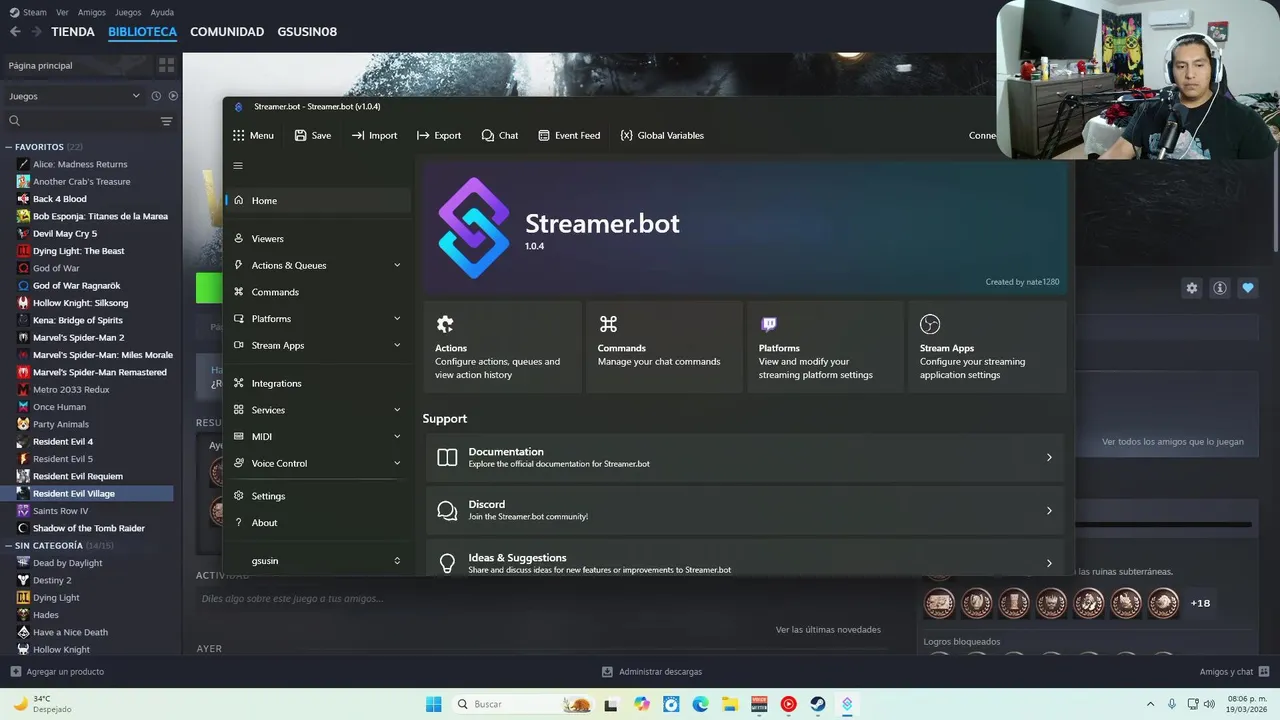Click the game info icon

(1220, 288)
